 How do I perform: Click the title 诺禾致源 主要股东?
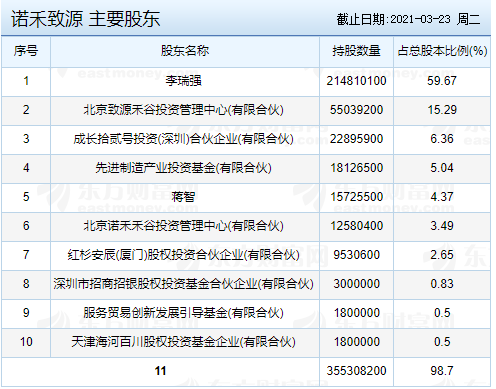[x=86, y=19]
